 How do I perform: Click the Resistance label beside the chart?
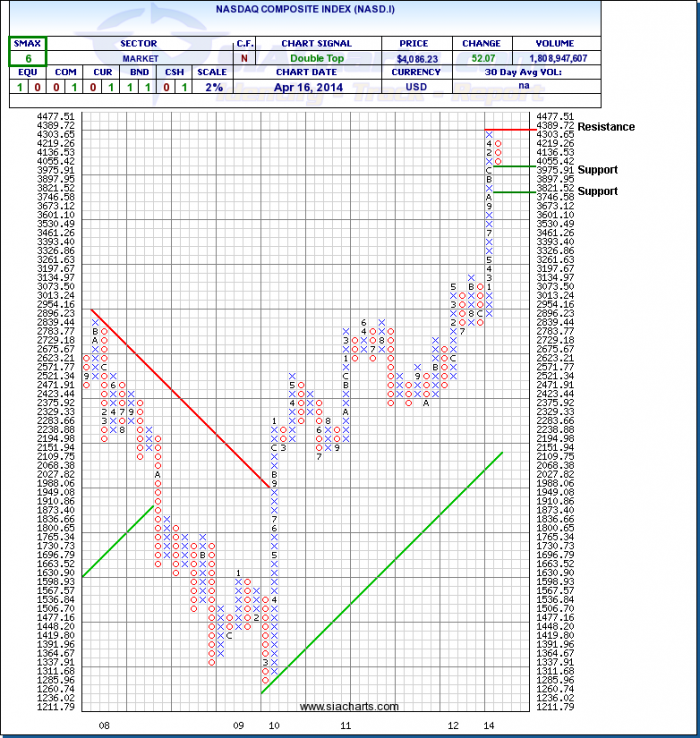[x=605, y=127]
